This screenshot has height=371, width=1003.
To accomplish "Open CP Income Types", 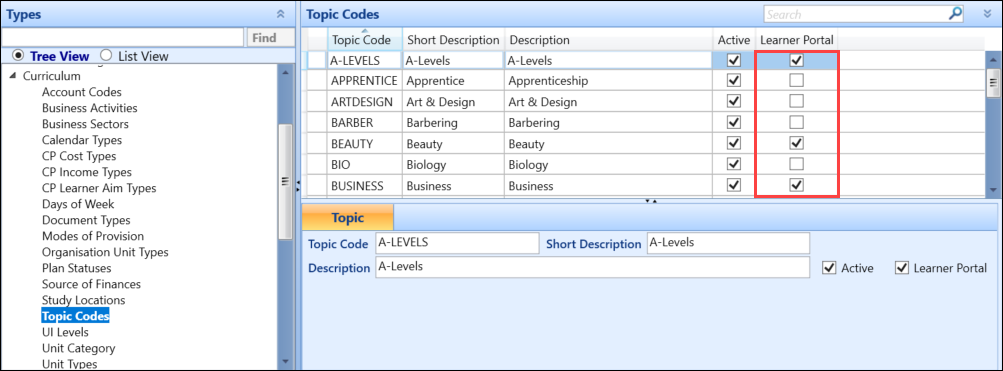I will coord(86,172).
